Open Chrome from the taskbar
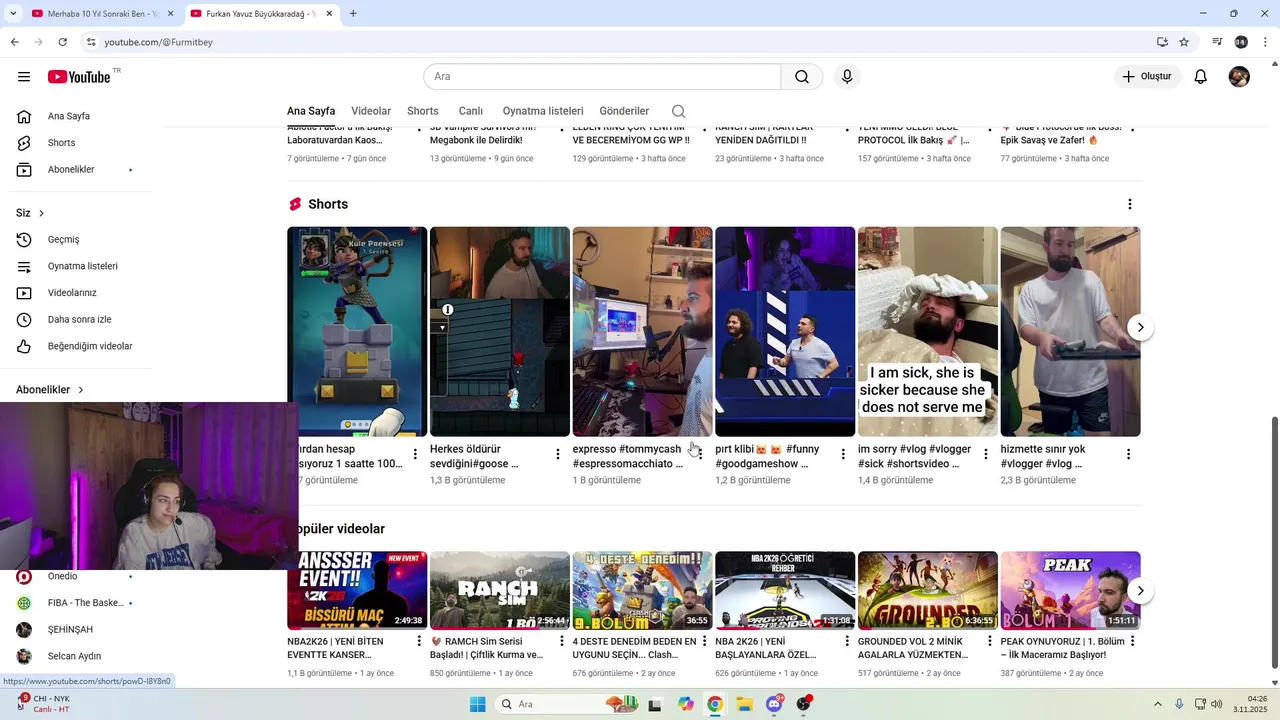The width and height of the screenshot is (1280, 720). [x=715, y=704]
